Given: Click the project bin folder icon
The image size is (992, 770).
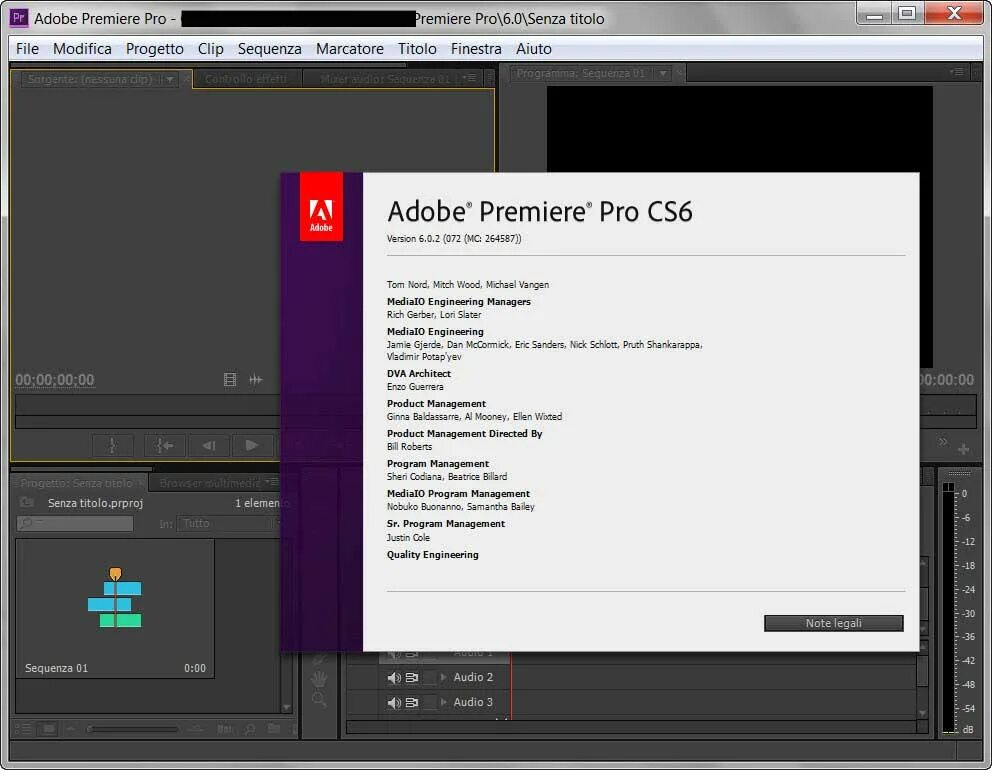Looking at the screenshot, I should (x=27, y=502).
